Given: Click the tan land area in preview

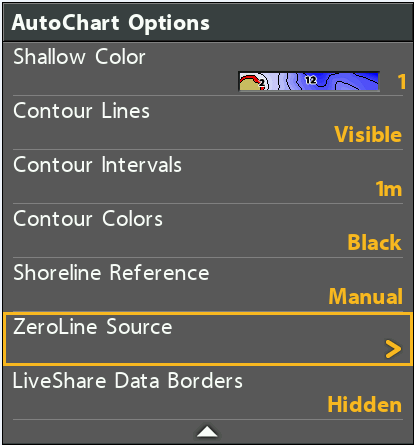Looking at the screenshot, I should pos(248,85).
